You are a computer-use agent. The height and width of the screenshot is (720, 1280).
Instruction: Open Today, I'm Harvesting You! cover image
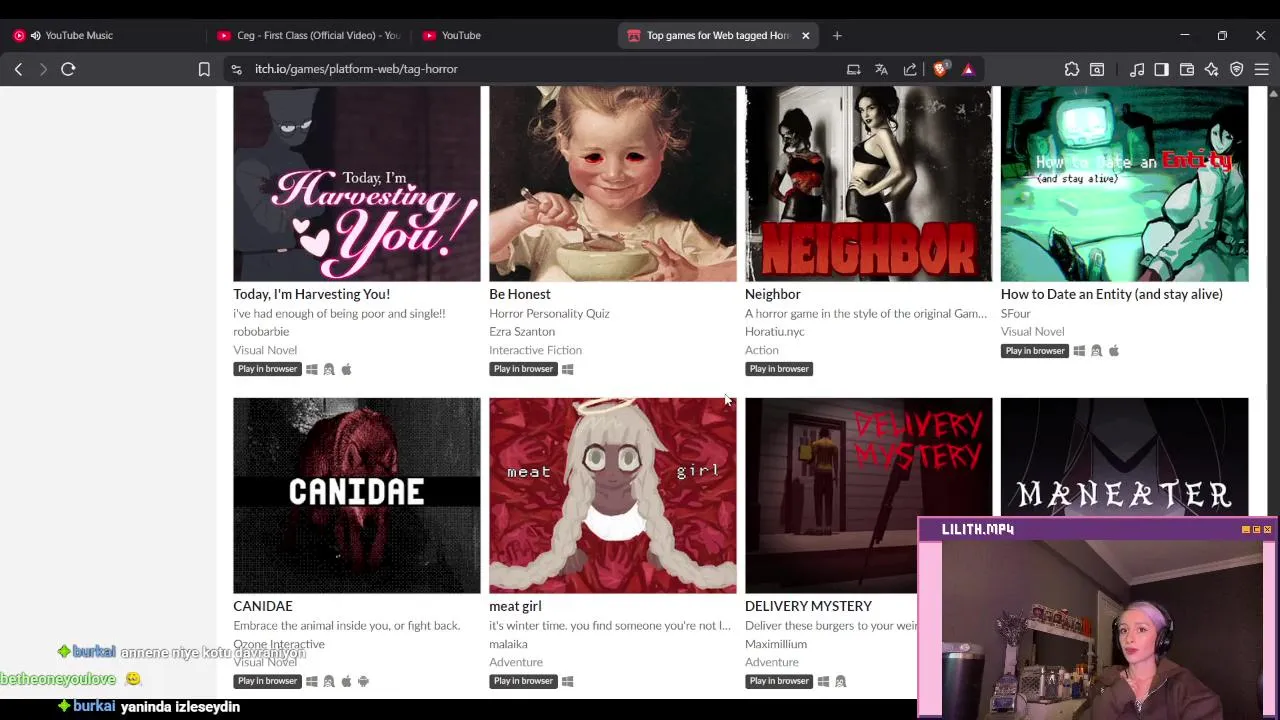click(357, 184)
